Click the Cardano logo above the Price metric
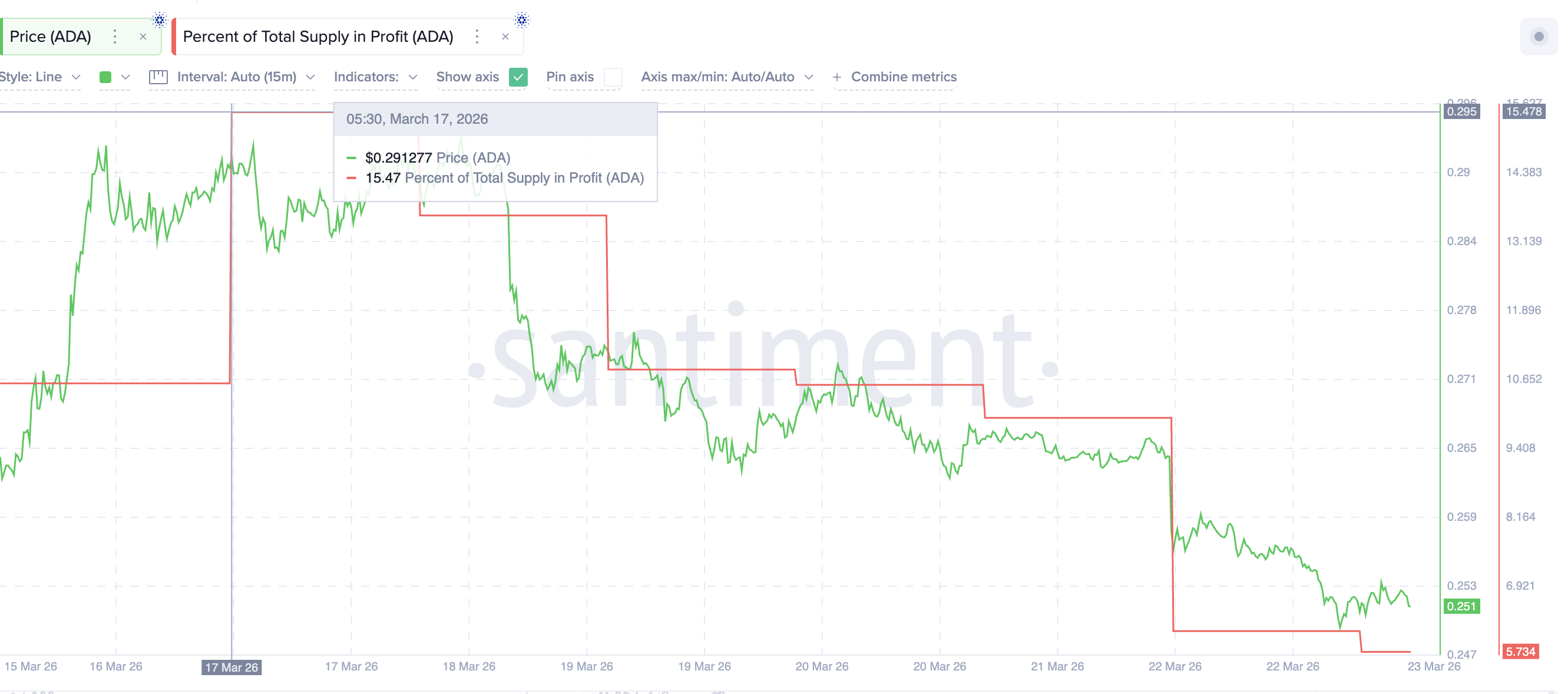The image size is (1568, 694). coord(159,19)
